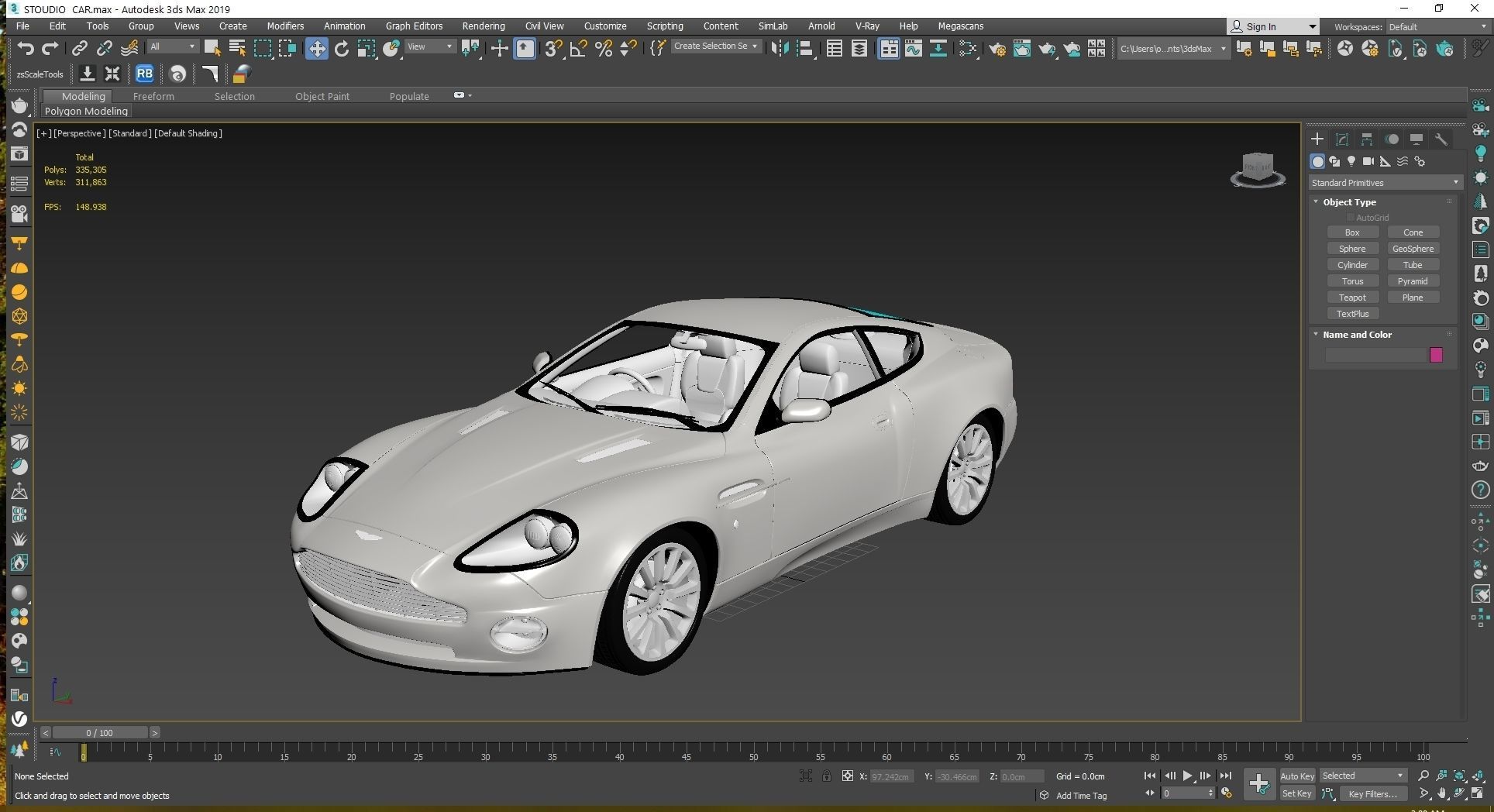Open Workspaces Default dropdown
Image resolution: width=1494 pixels, height=812 pixels.
coord(1437,26)
